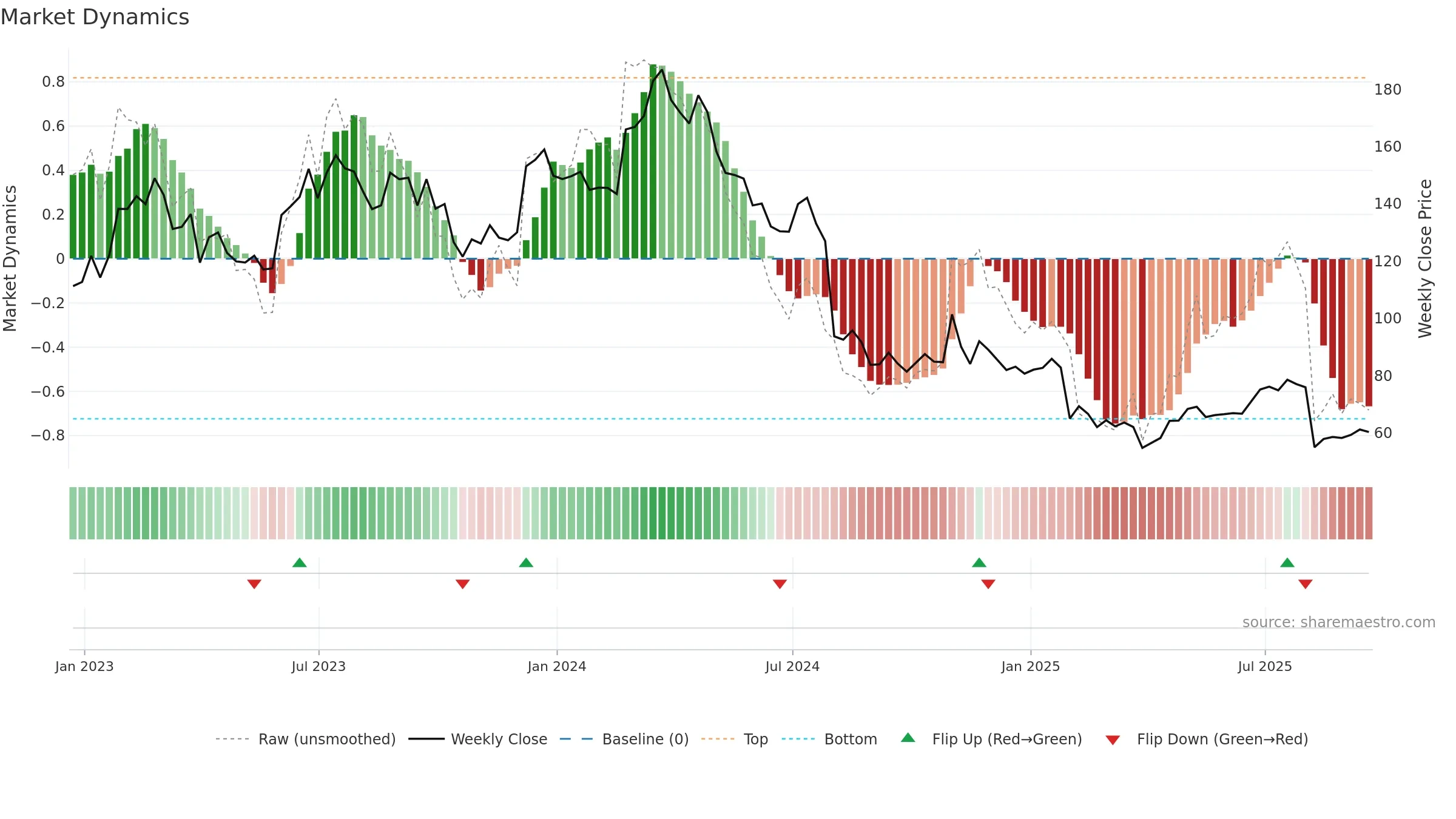Image resolution: width=1456 pixels, height=819 pixels.
Task: Click the Jul 2023 x-axis label
Action: (318, 667)
